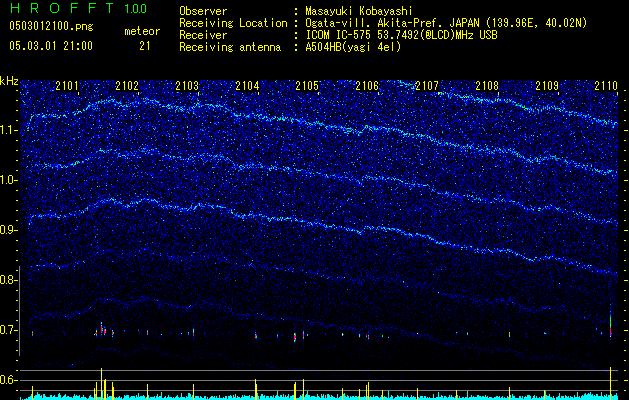
Task: Select the 2105 time marker
Action: coord(307,87)
